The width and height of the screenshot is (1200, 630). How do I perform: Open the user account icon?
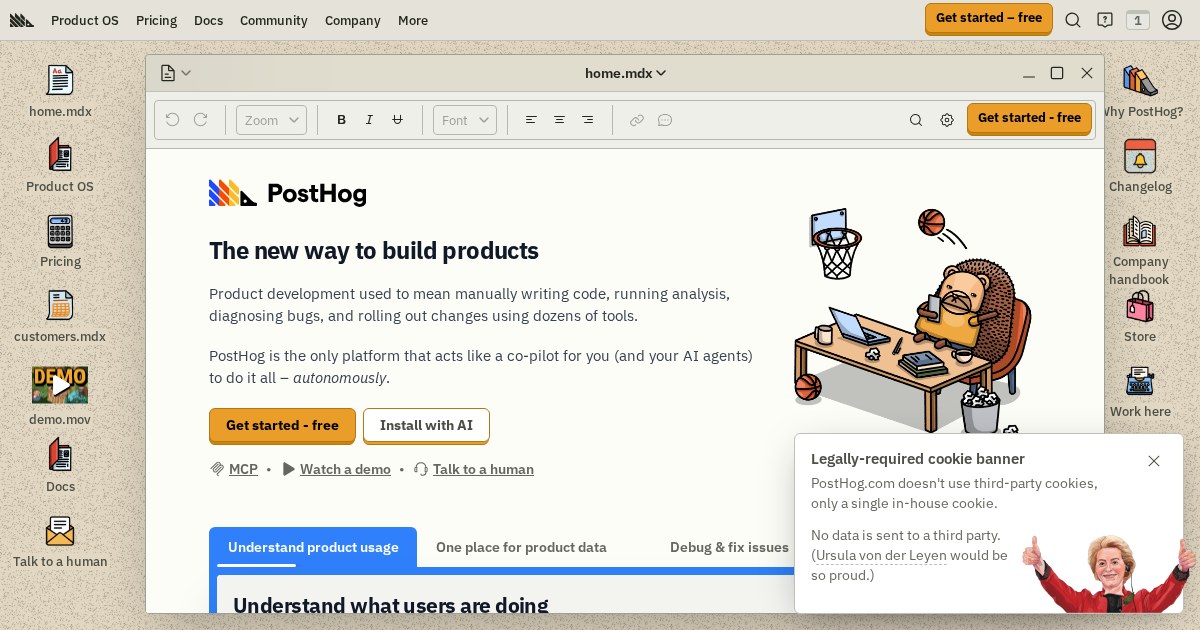(x=1172, y=20)
